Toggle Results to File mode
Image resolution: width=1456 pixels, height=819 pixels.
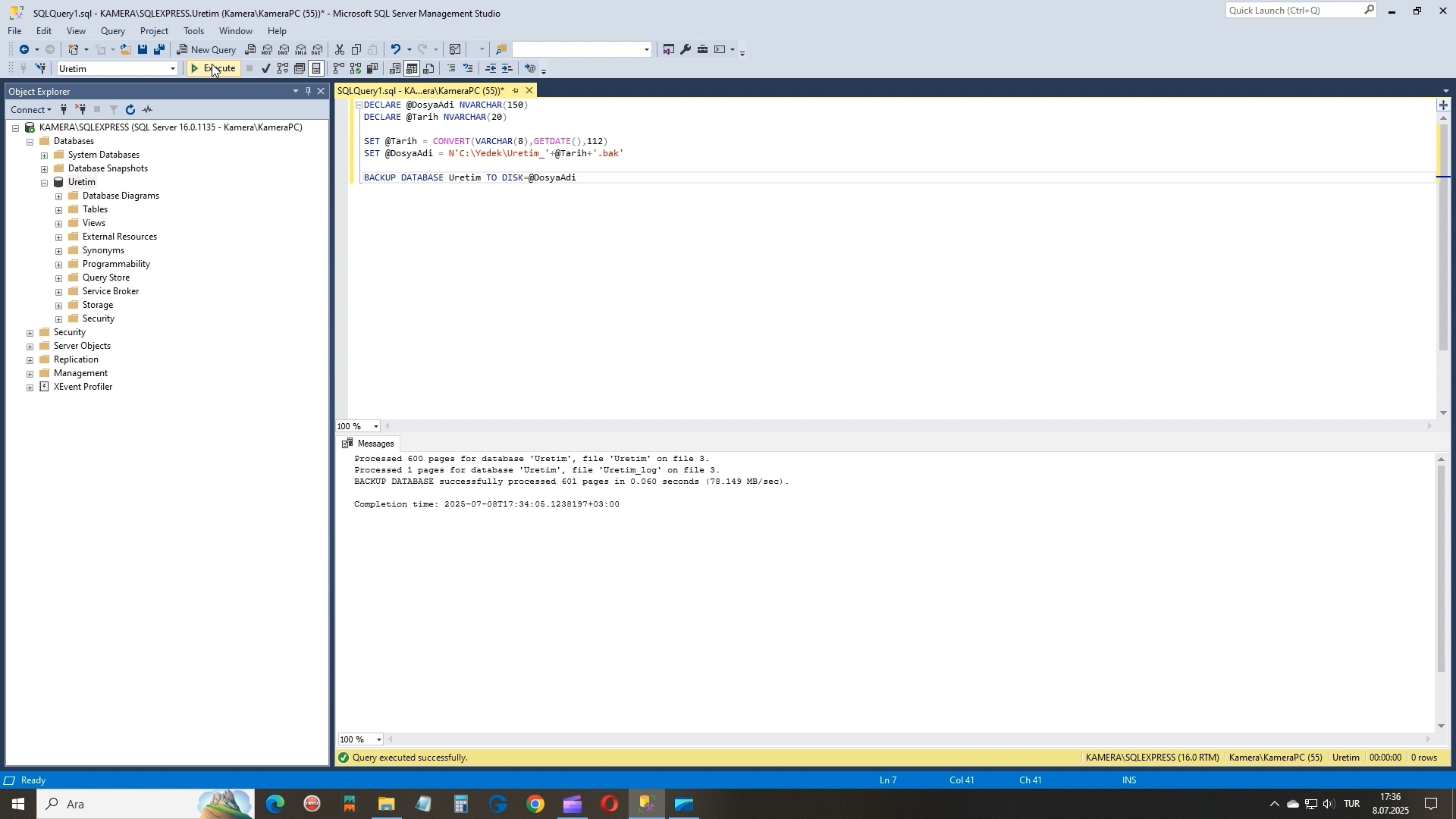click(x=428, y=68)
